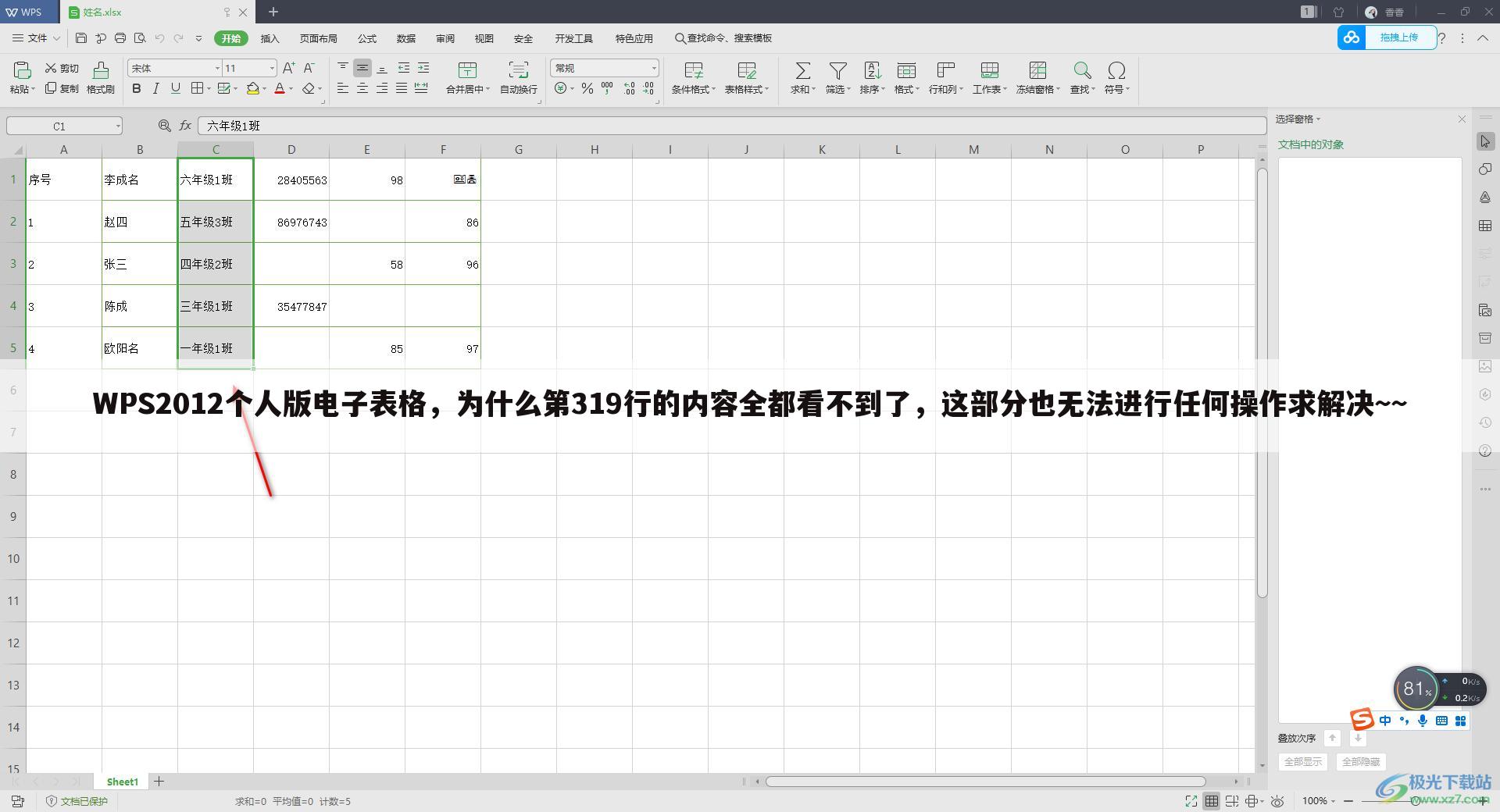Viewport: 1500px width, 812px height.
Task: Switch to the 审阅 tab
Action: point(445,38)
